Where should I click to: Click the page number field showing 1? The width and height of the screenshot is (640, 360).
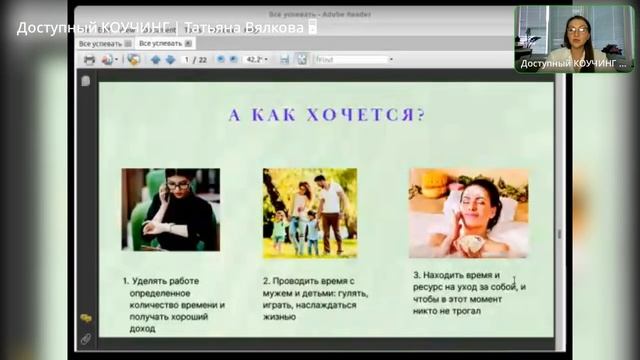point(187,60)
